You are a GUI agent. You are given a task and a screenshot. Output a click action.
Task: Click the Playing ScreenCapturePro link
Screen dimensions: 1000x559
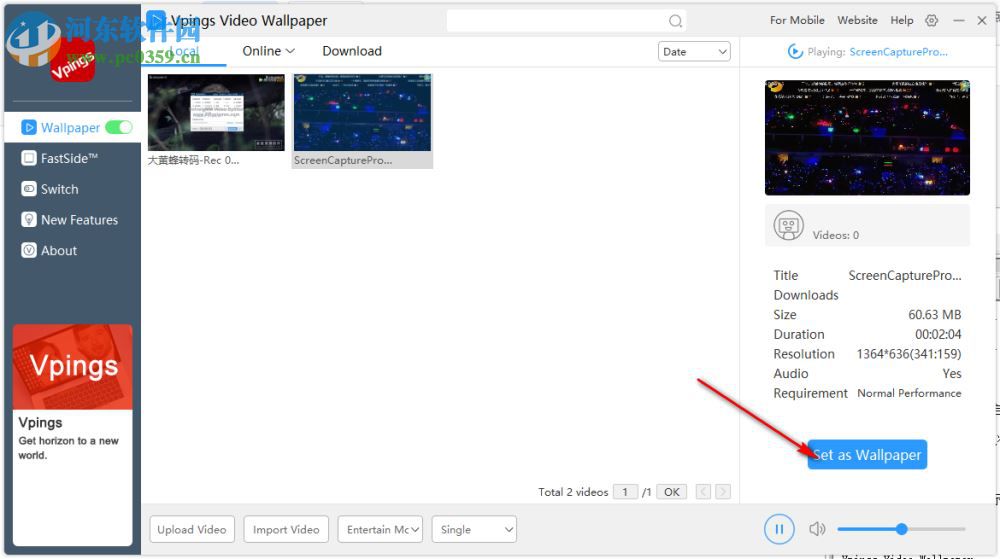click(x=898, y=52)
